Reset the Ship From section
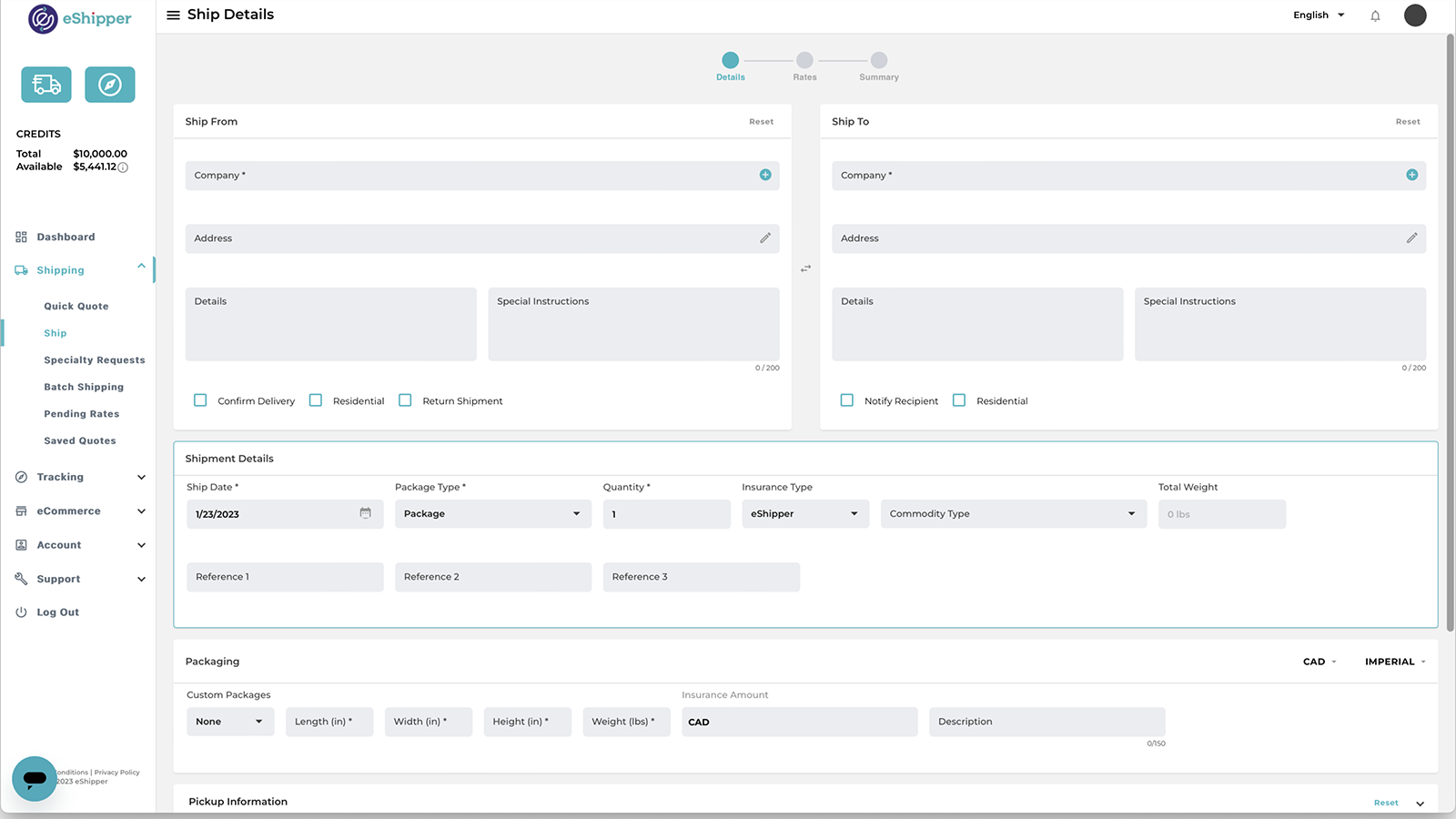Viewport: 1456px width, 819px height. click(x=761, y=122)
